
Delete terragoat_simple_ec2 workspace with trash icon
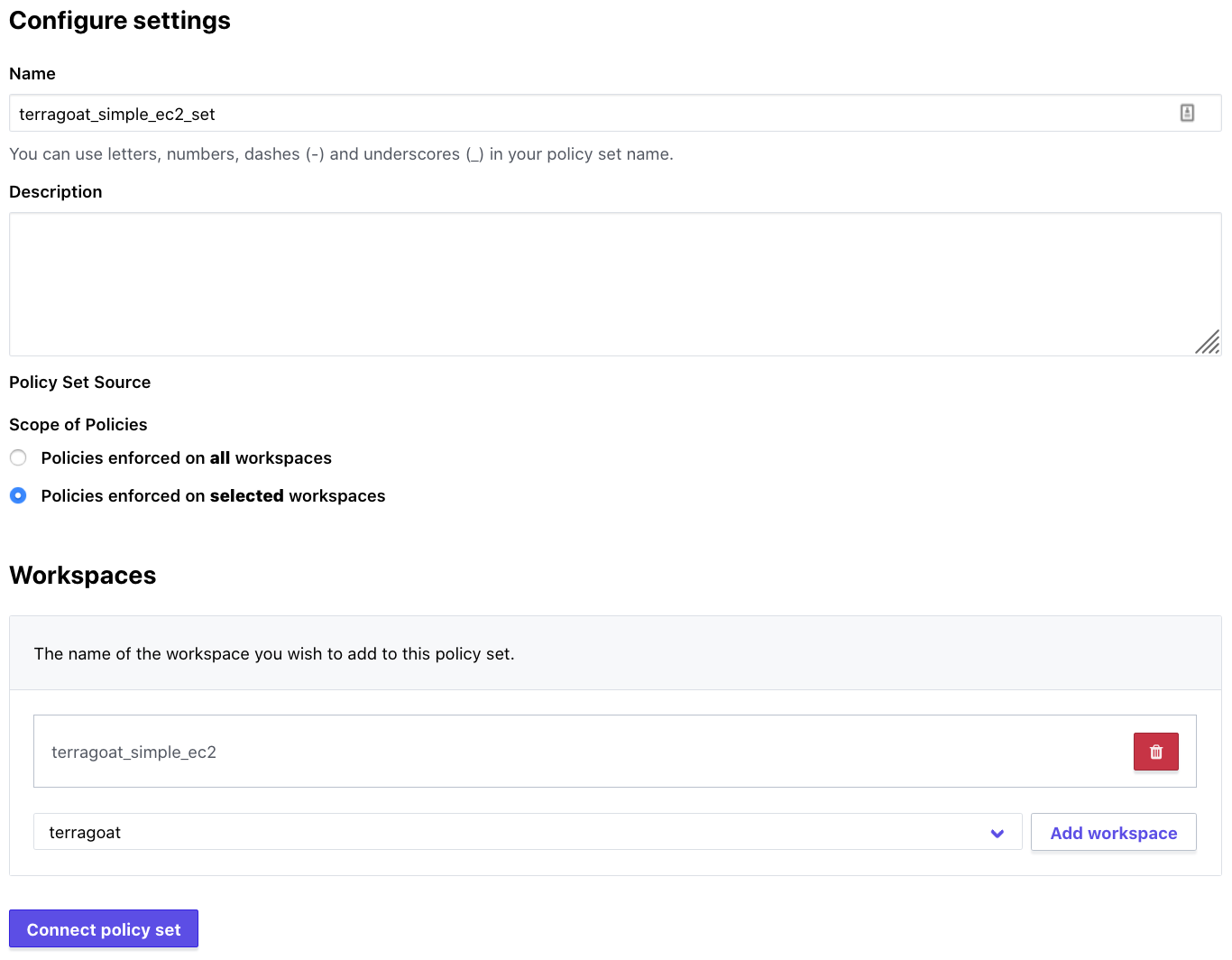(x=1155, y=752)
